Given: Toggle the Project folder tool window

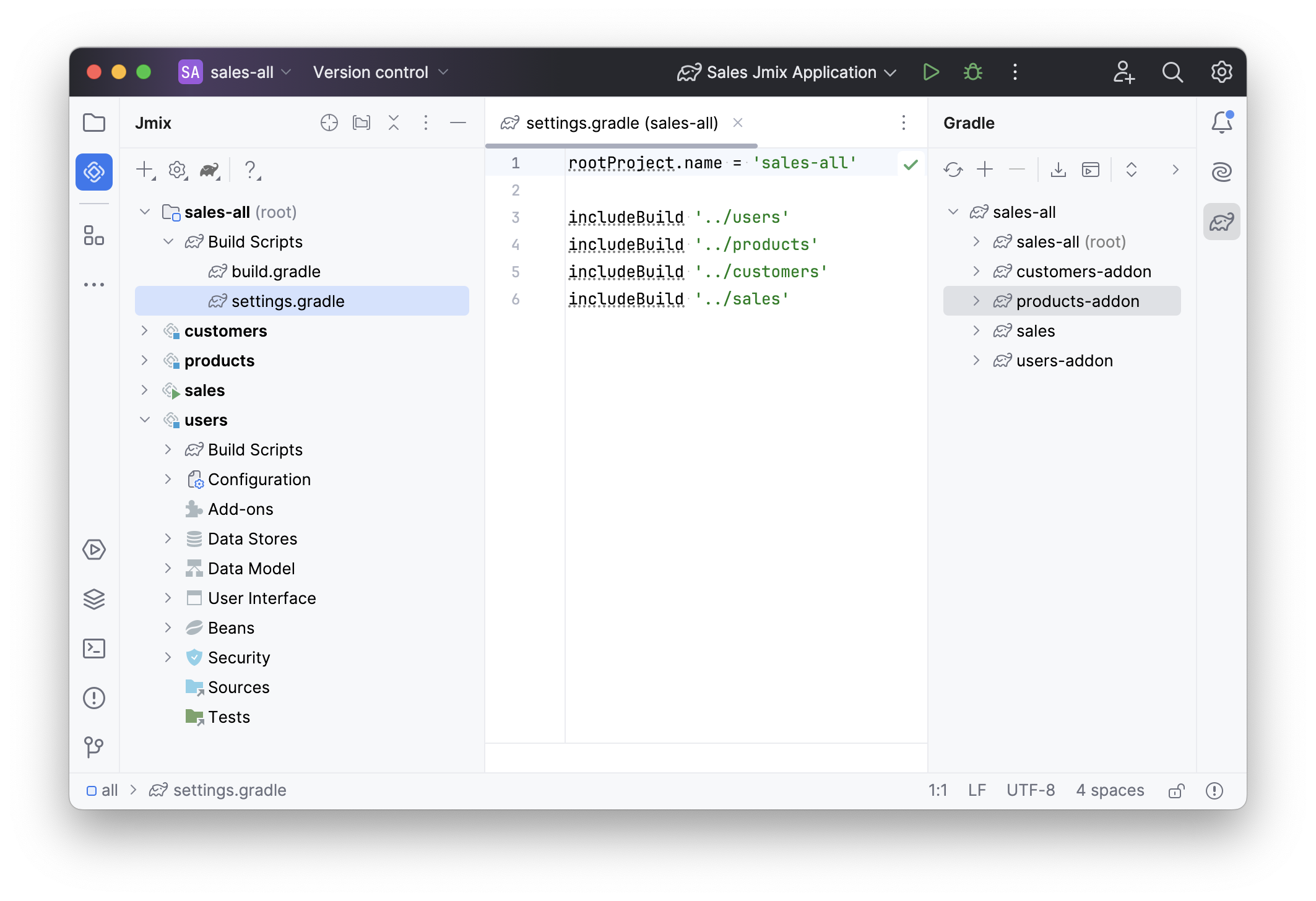Looking at the screenshot, I should (x=93, y=123).
